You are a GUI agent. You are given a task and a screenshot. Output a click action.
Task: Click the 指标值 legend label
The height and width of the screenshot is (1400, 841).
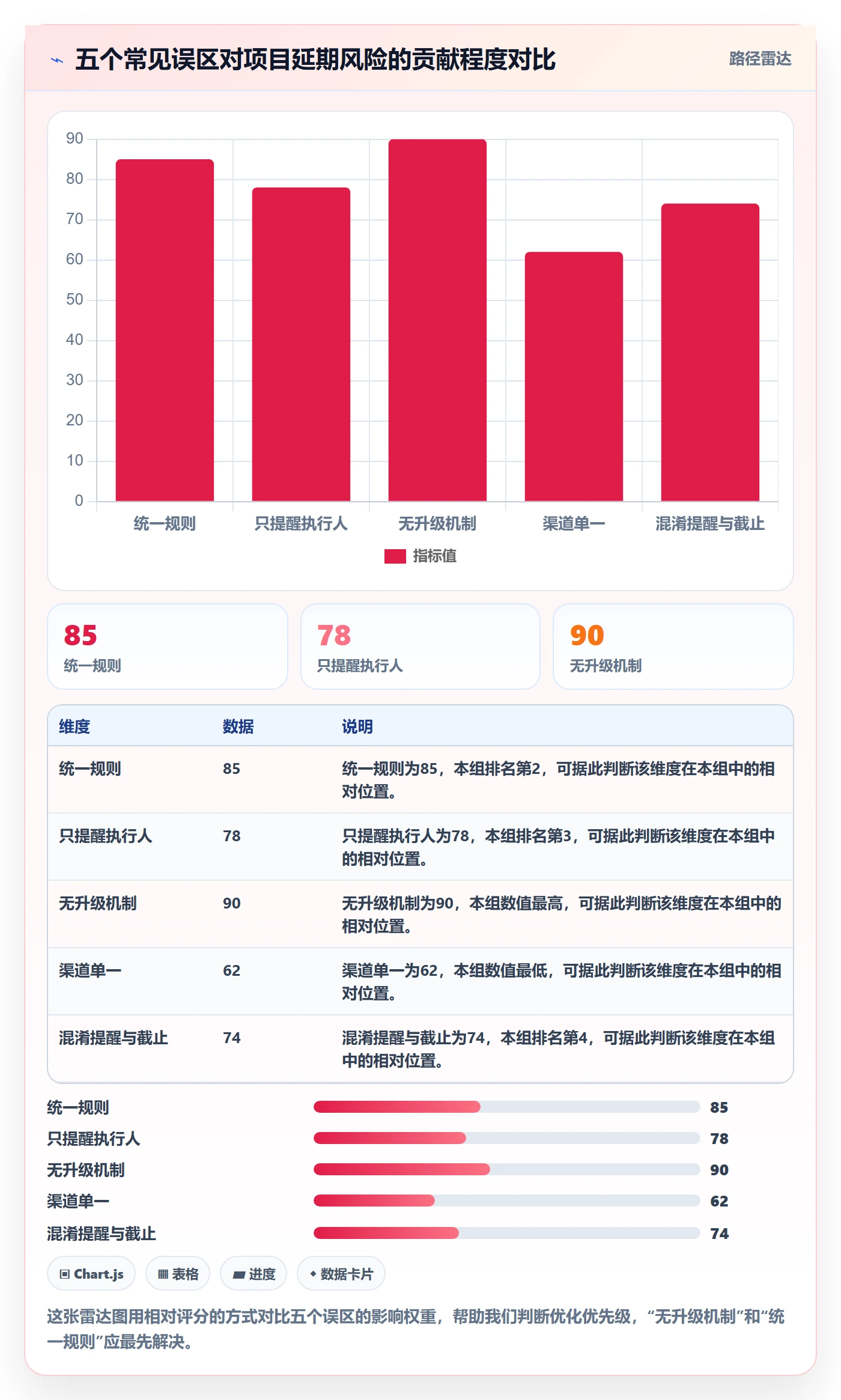point(434,556)
